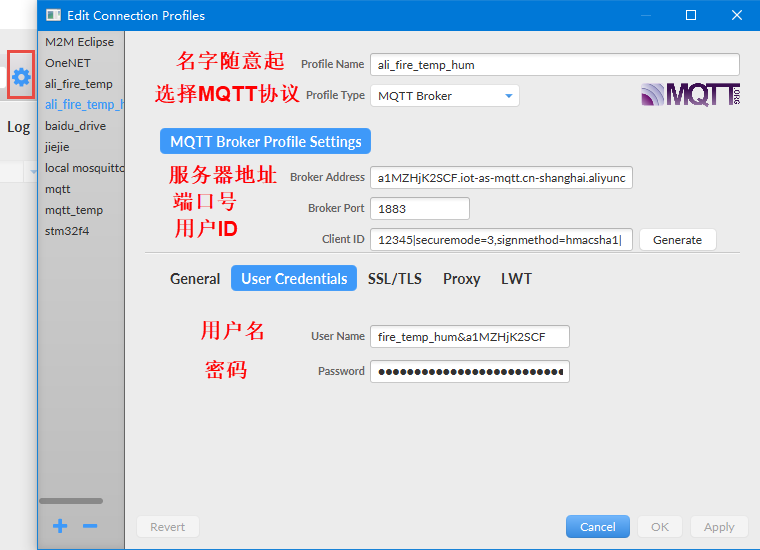
Task: Click into the User Name field
Action: 470,337
